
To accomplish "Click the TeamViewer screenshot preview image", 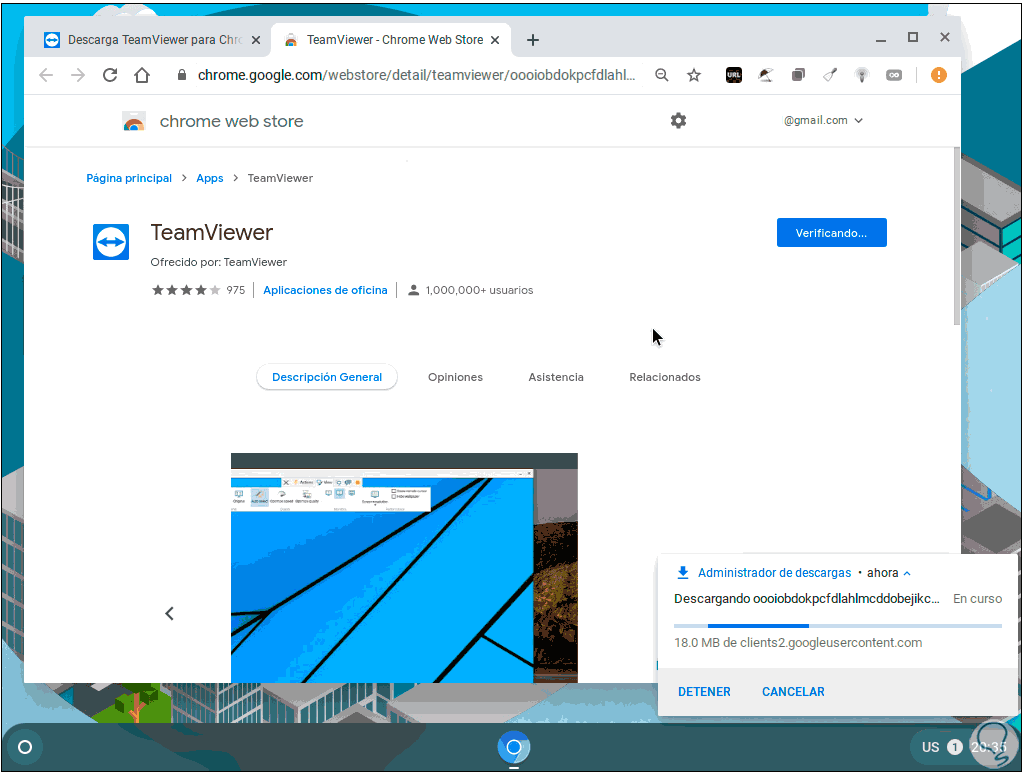I will (x=404, y=568).
